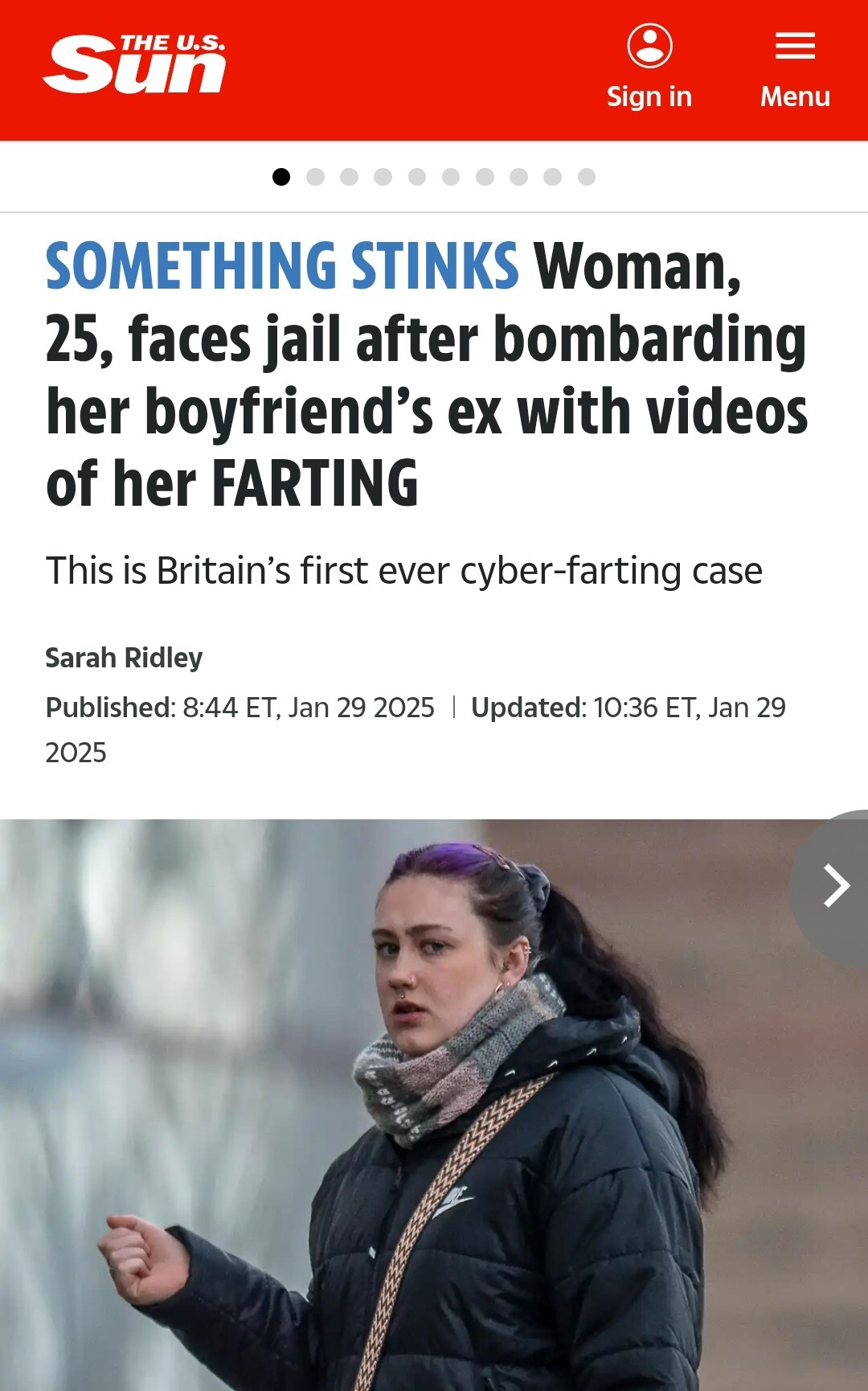Screen dimensions: 868x1391
Task: Click the SOMETHING STINKS headline text
Action: point(282,266)
